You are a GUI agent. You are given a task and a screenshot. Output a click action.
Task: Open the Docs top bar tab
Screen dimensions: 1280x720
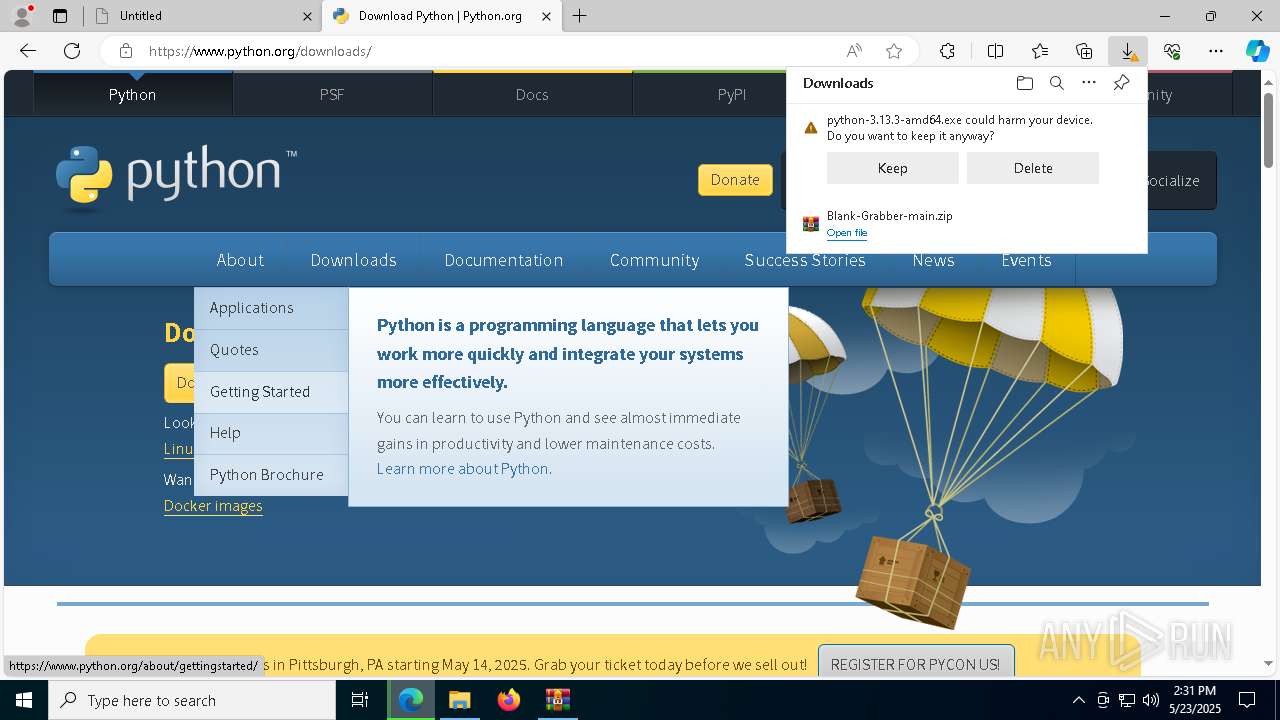tap(532, 94)
